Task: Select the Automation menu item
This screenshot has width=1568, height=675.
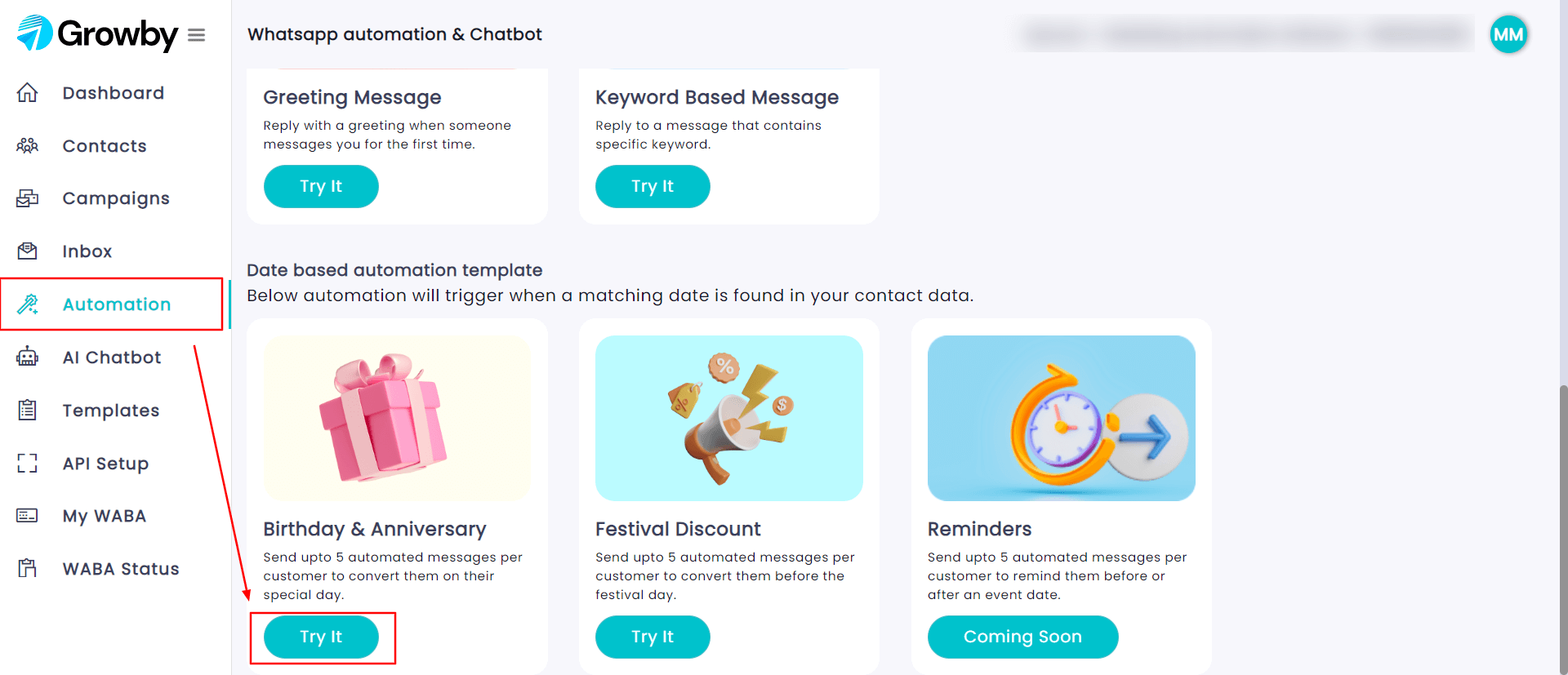Action: click(x=112, y=304)
